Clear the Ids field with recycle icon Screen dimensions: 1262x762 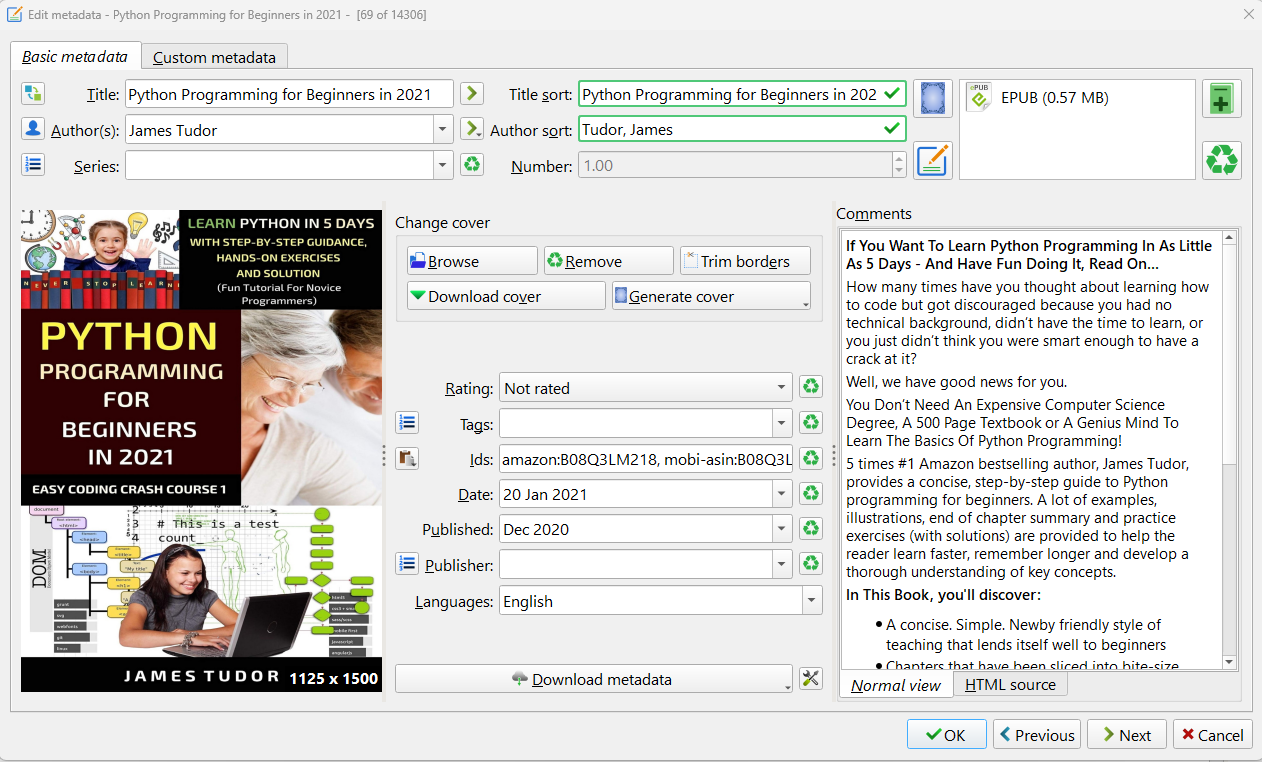(810, 458)
